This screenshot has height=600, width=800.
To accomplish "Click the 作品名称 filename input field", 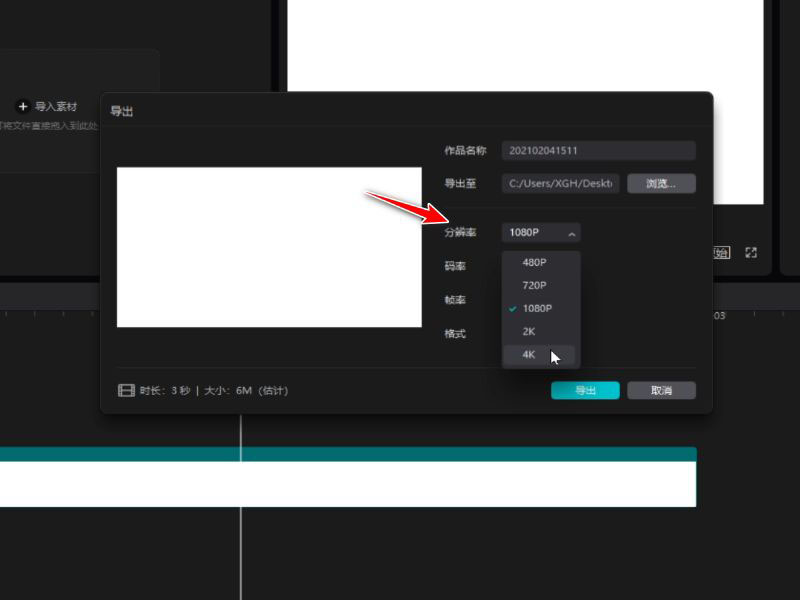I will pyautogui.click(x=597, y=149).
